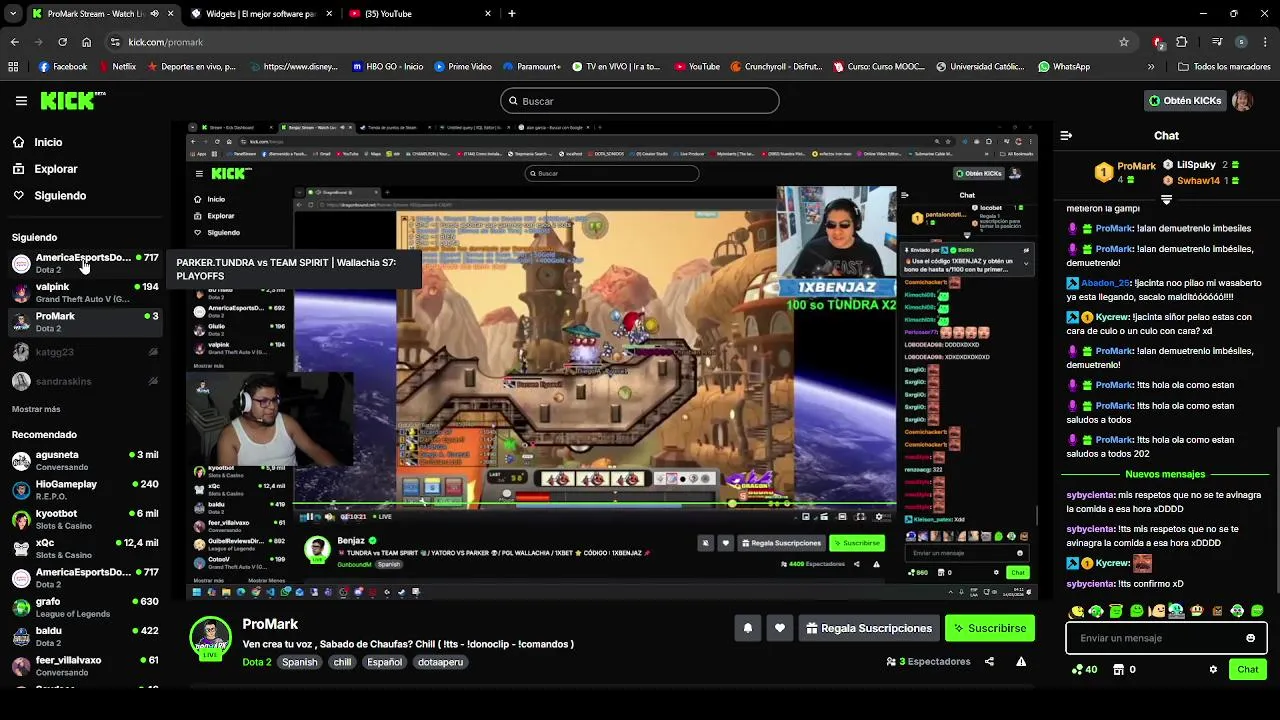The image size is (1280, 720).
Task: Insert the yellow bee emote
Action: pyautogui.click(x=1077, y=611)
